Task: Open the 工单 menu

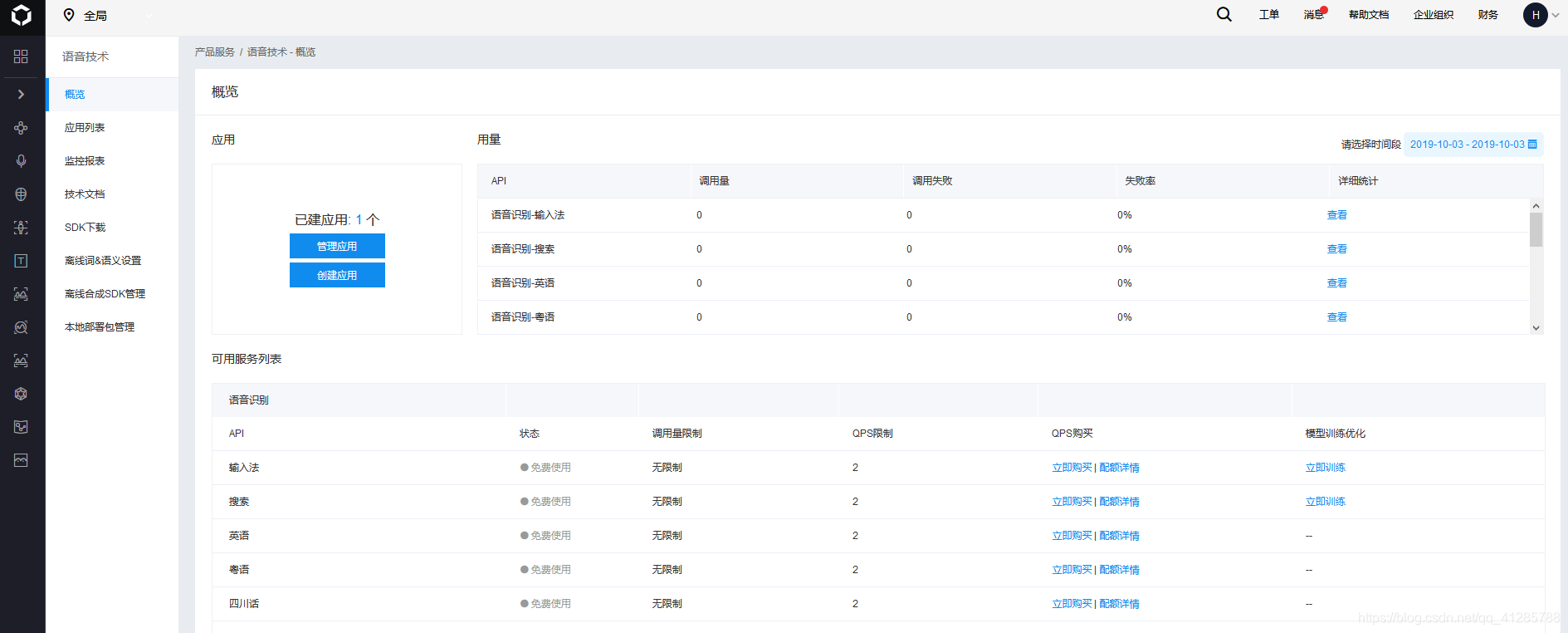Action: pos(1269,15)
